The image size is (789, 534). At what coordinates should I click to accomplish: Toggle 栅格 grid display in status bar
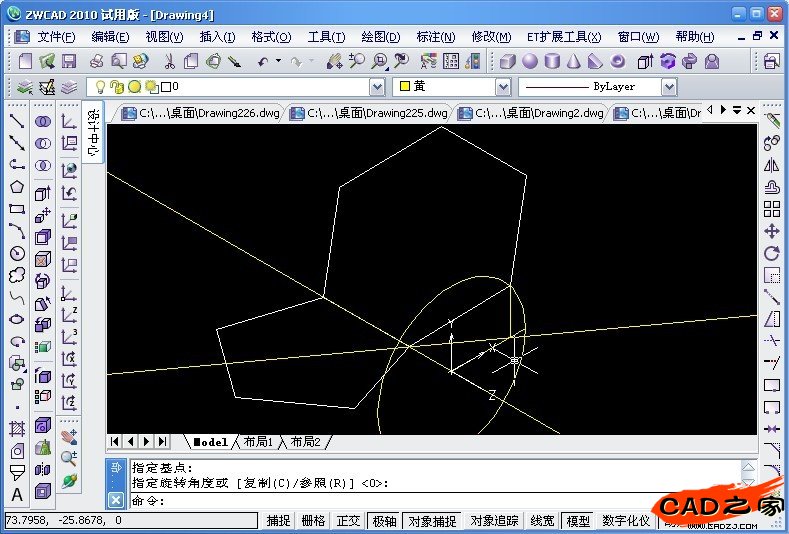313,520
